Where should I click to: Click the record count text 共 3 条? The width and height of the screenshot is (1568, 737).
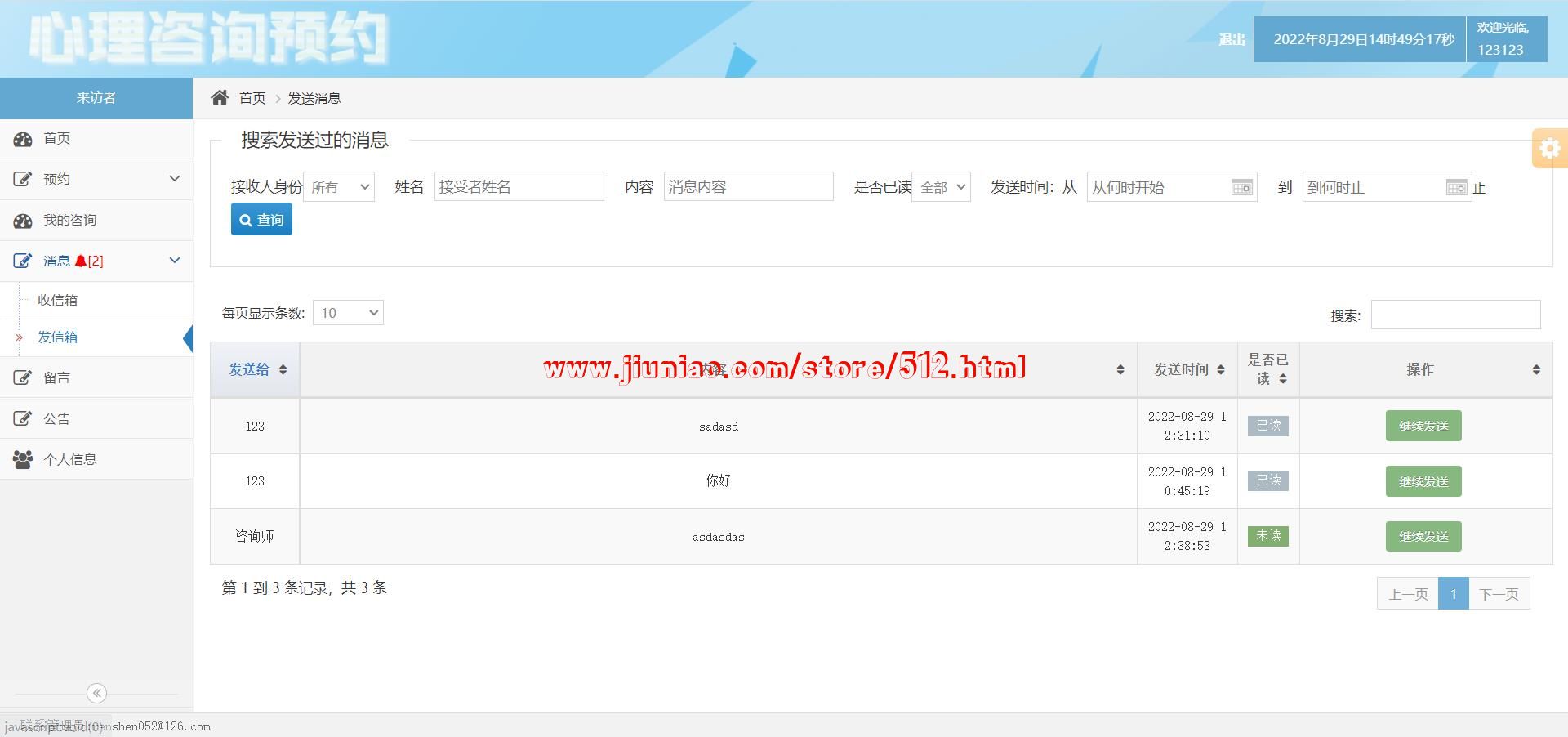364,588
